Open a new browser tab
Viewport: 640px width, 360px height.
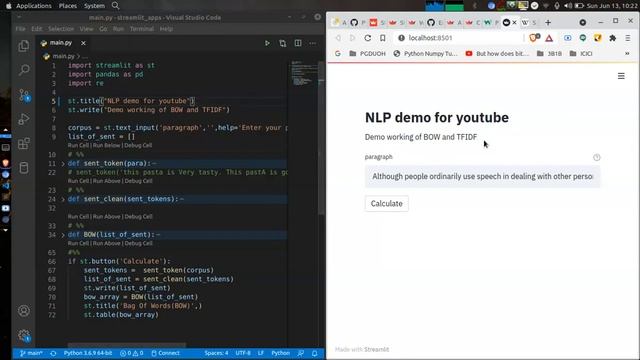click(x=548, y=22)
